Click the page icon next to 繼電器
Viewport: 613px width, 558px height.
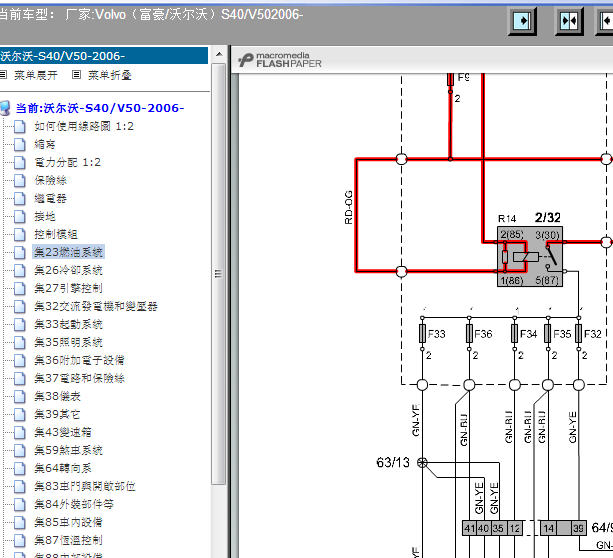point(20,198)
